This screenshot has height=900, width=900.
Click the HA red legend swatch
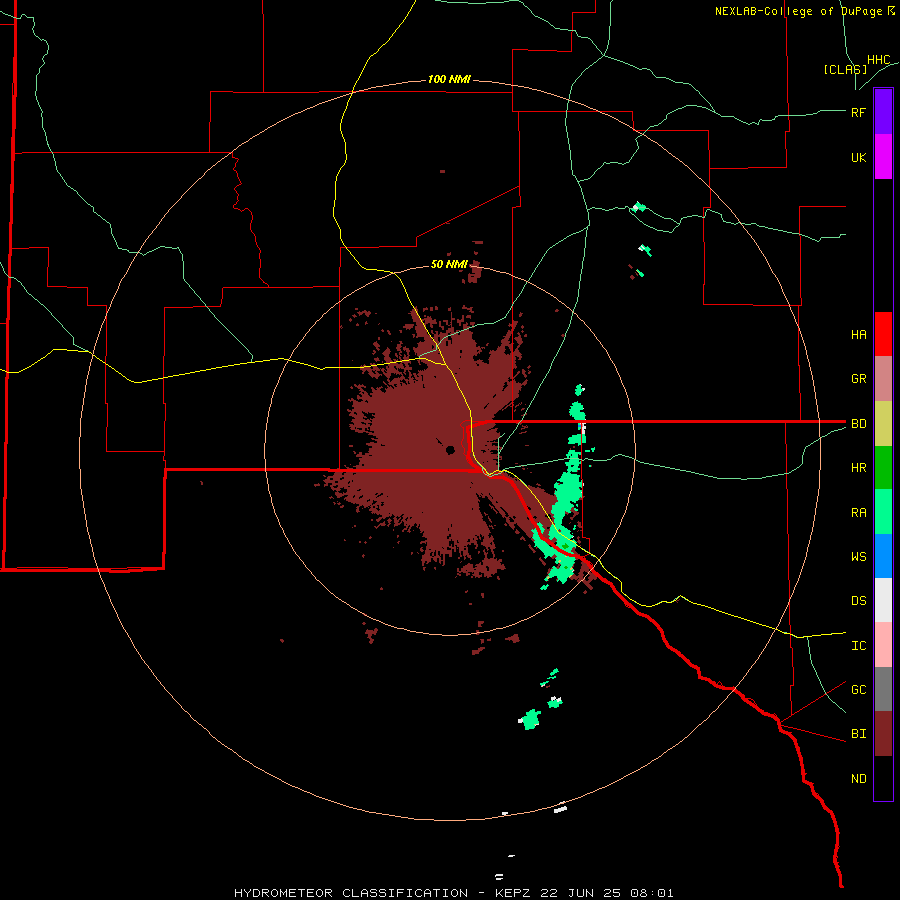pos(883,334)
